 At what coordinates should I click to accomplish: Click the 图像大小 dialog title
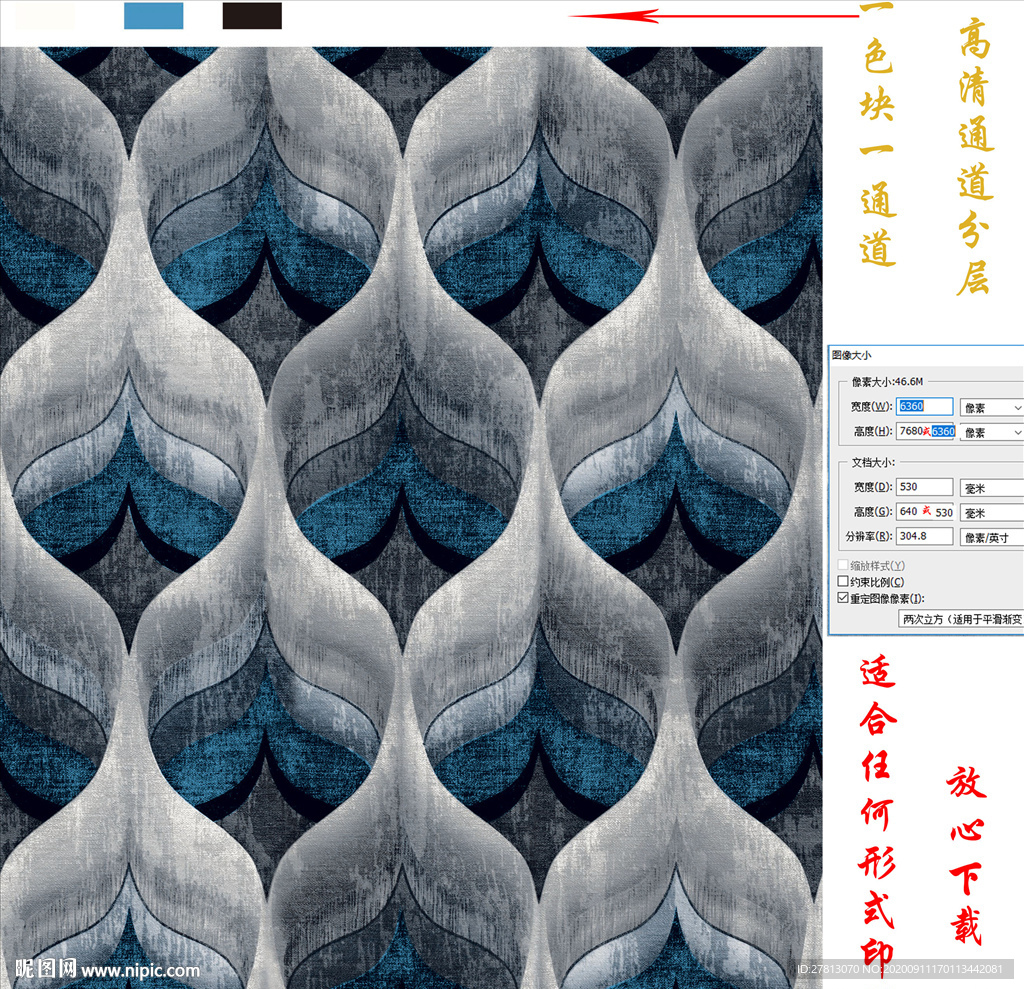[x=852, y=355]
